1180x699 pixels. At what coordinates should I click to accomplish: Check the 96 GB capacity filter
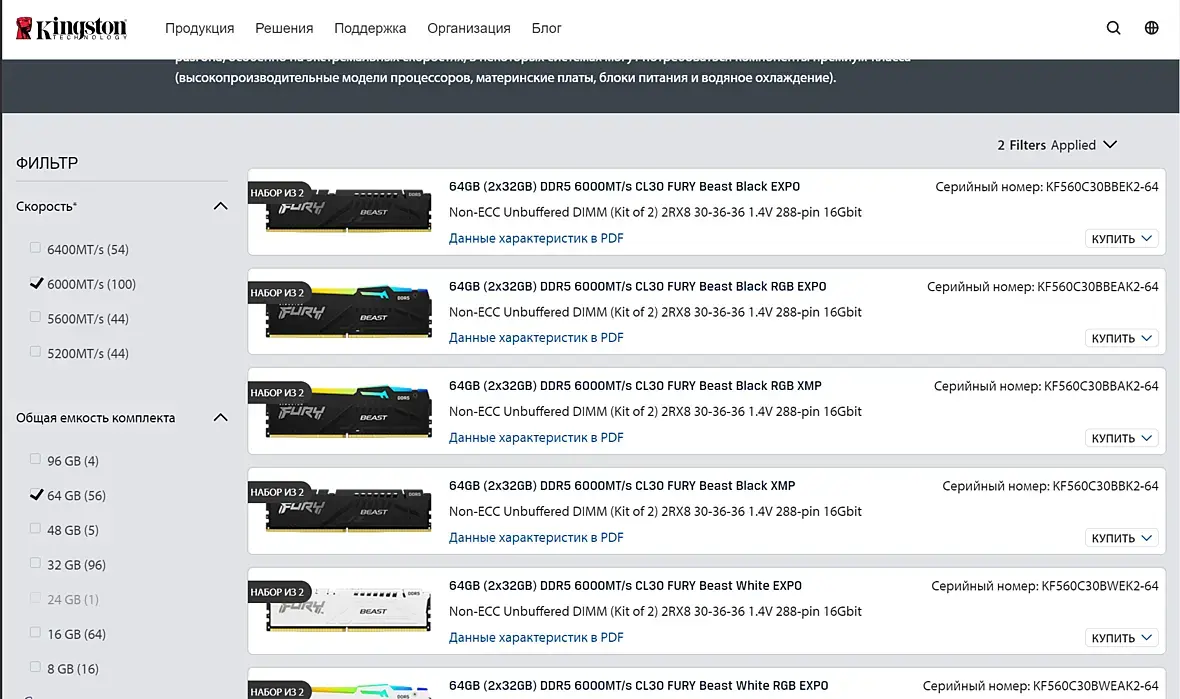pos(35,460)
